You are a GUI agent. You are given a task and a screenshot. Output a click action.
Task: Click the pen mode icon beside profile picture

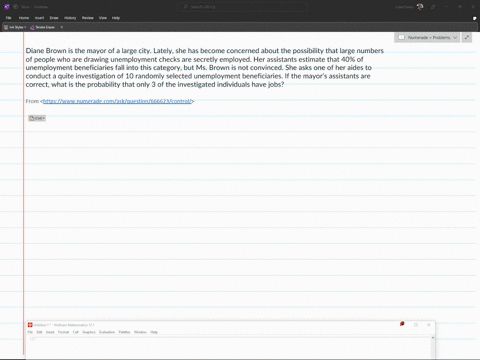pos(433,7)
